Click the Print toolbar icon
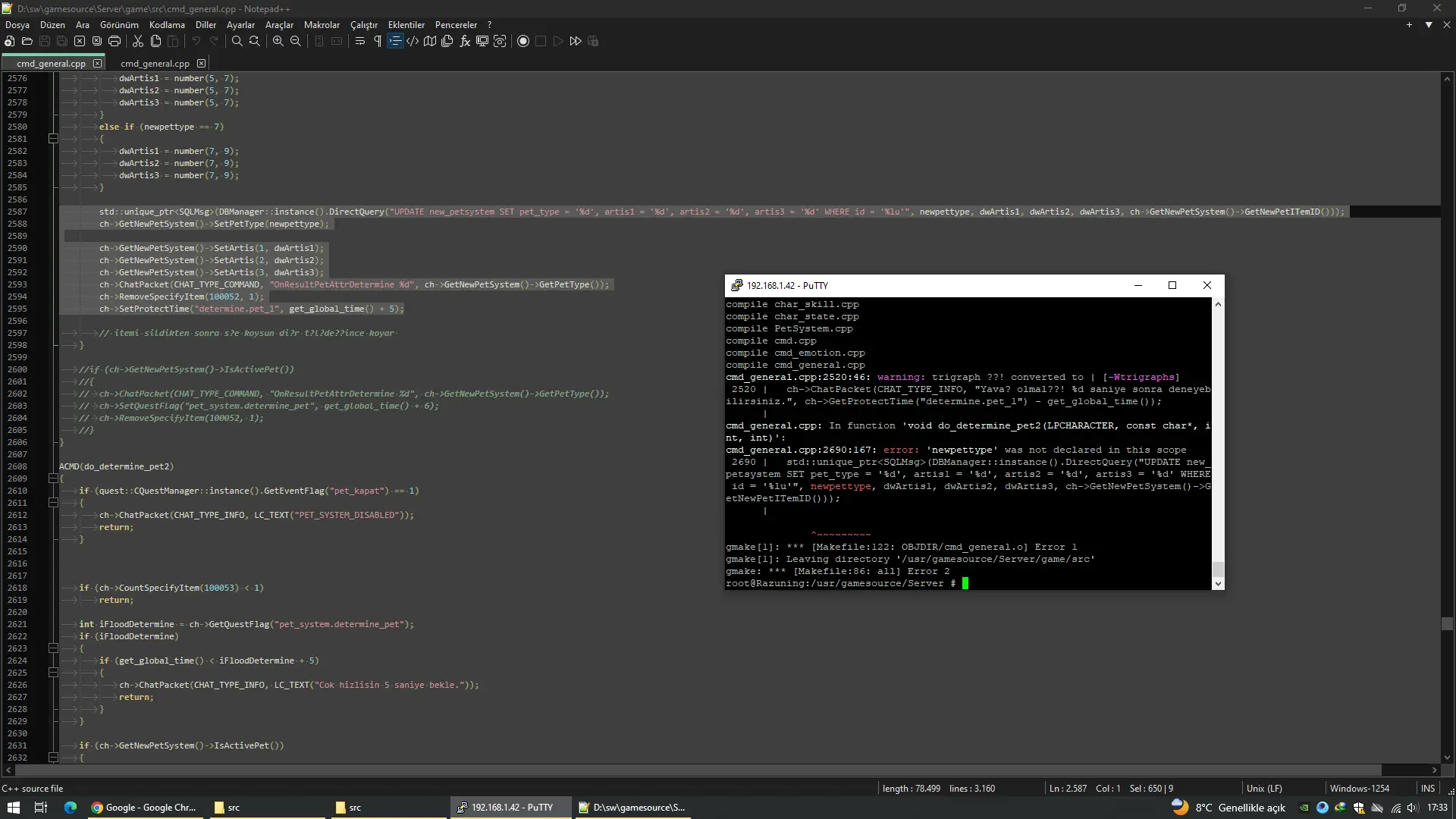The image size is (1456, 819). point(115,41)
